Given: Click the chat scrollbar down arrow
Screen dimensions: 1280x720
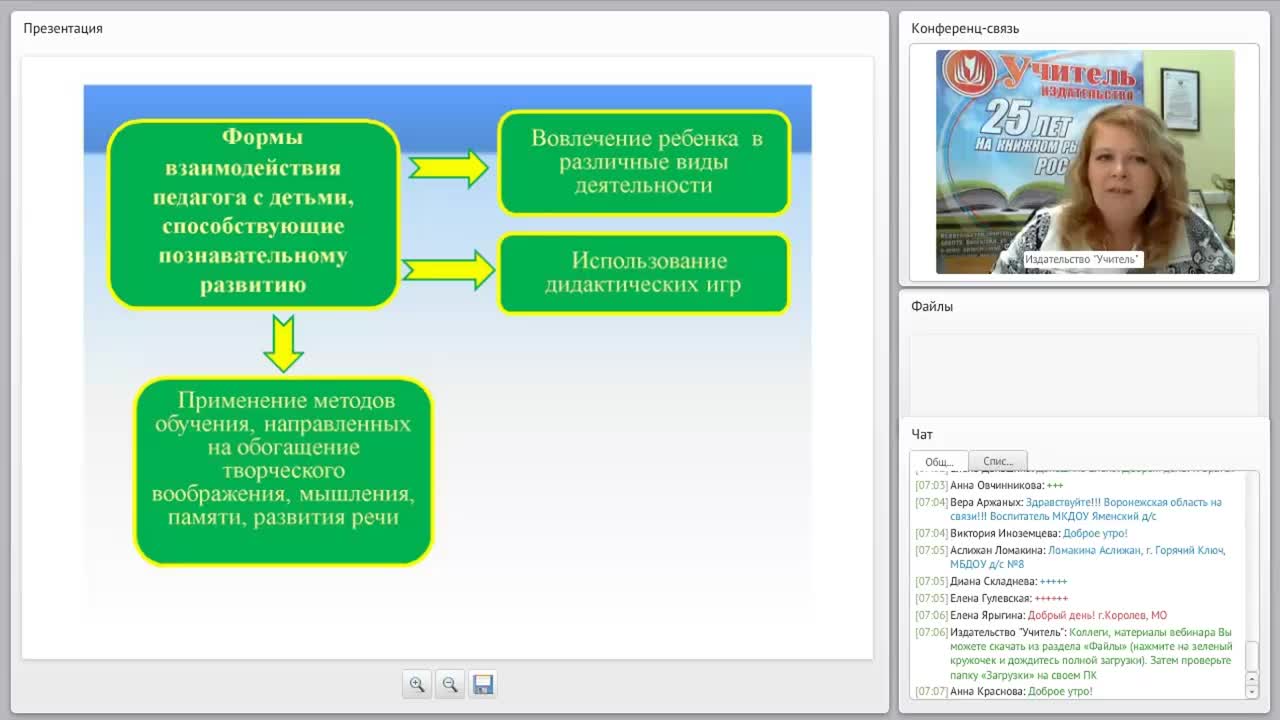Looking at the screenshot, I should (1252, 691).
